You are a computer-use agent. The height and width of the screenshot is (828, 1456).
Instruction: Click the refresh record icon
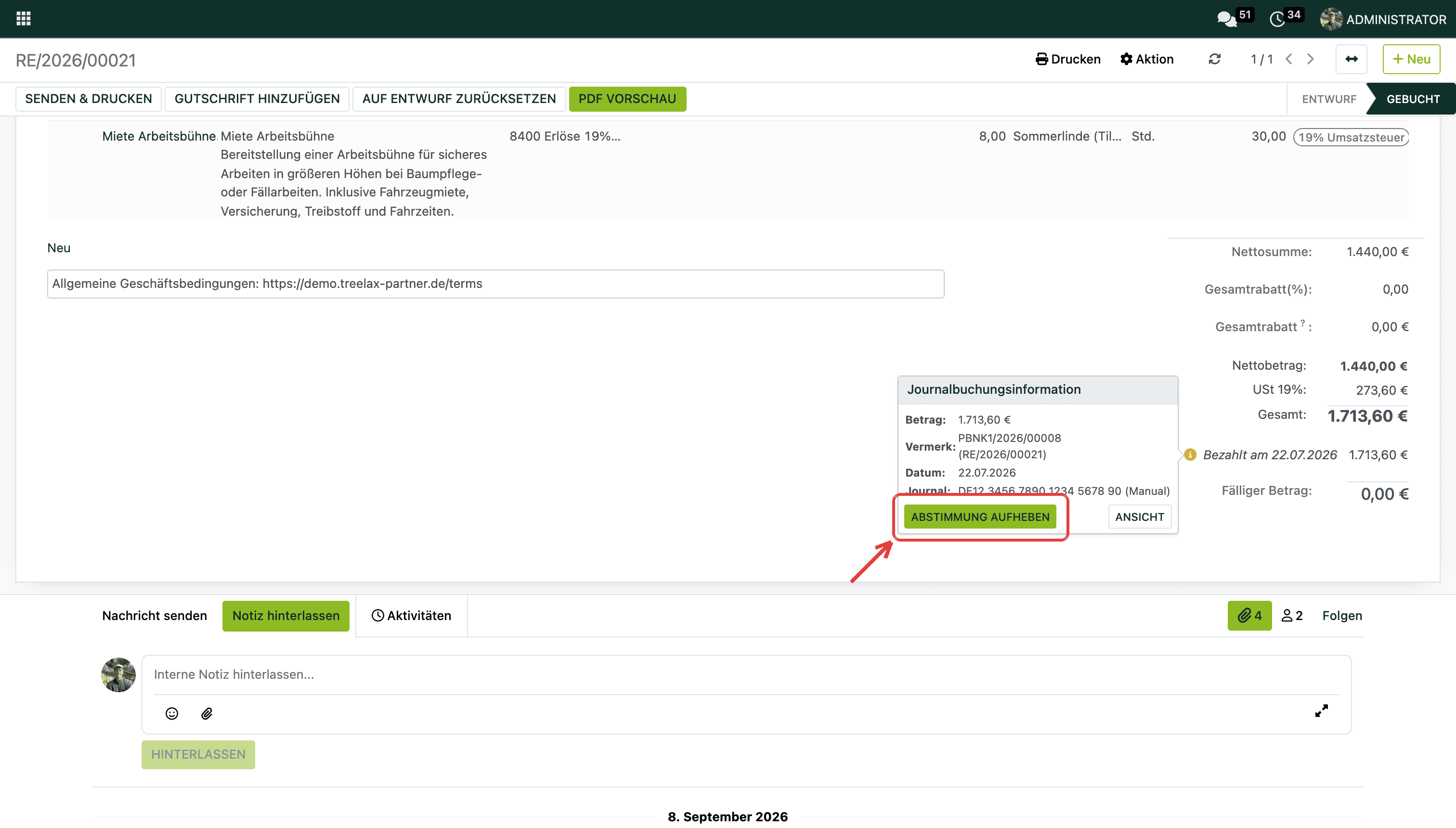point(1215,59)
